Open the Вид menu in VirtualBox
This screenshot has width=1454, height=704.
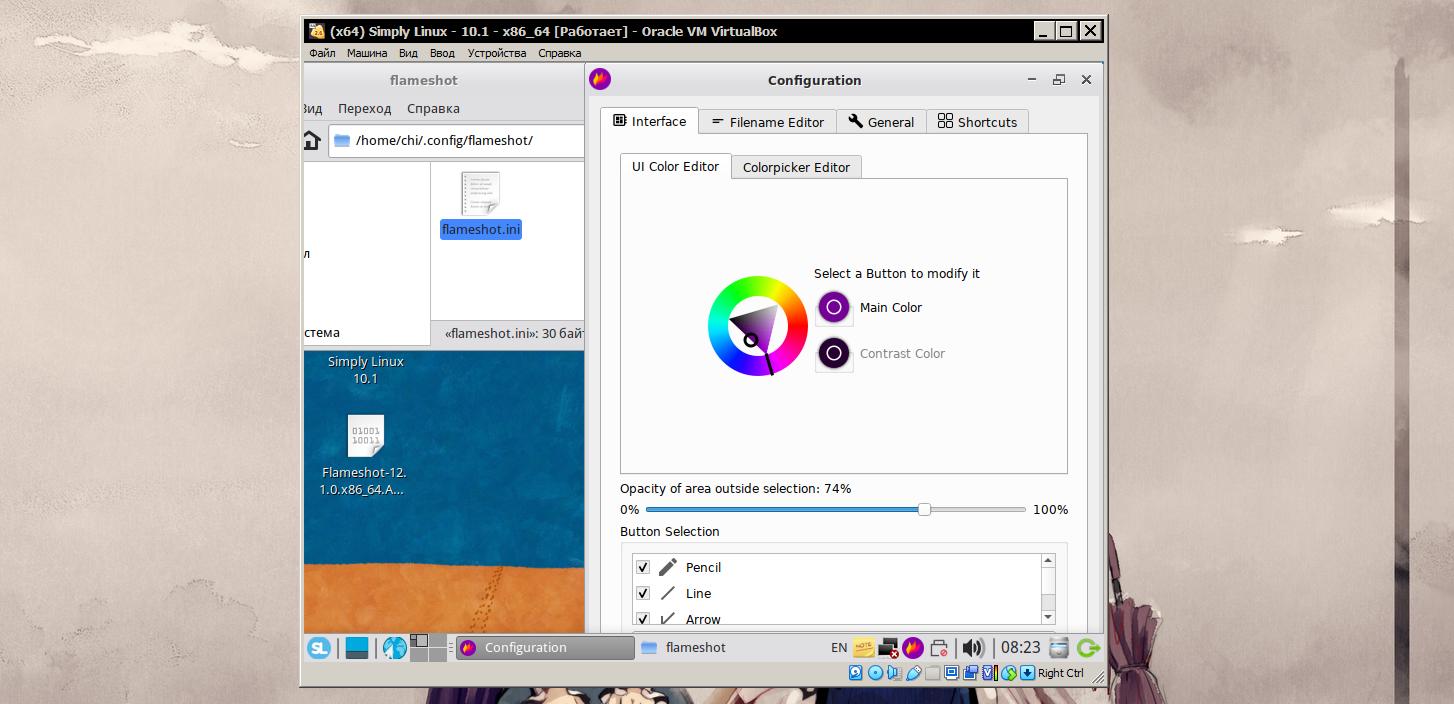(x=408, y=53)
